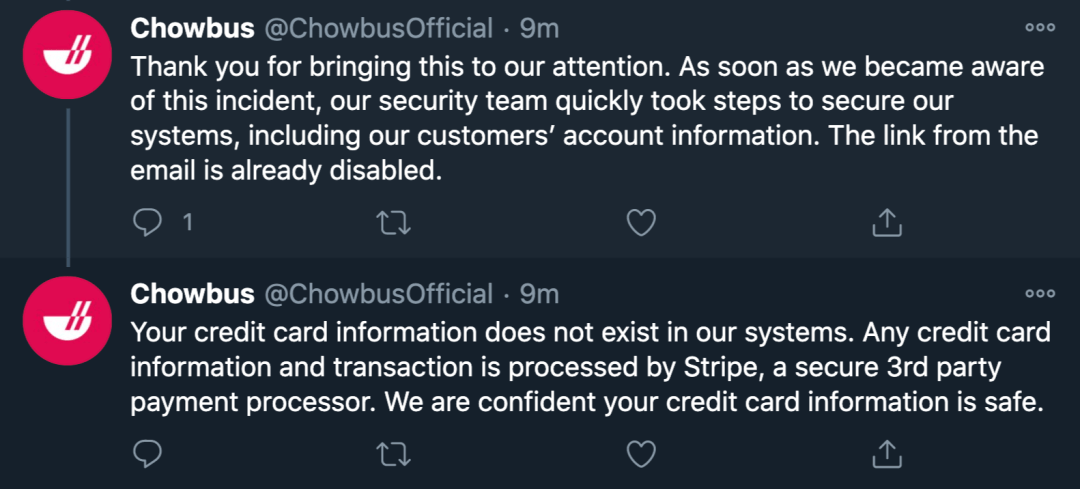1080x489 pixels.
Task: Click @ChowbusOfficial handle in the first tweet
Action: click(x=377, y=29)
